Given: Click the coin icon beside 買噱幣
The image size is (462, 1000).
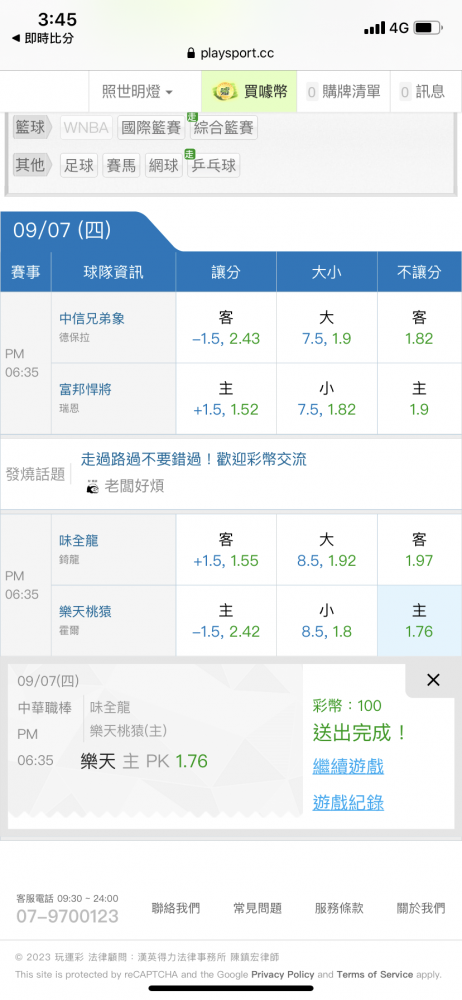Looking at the screenshot, I should point(225,92).
